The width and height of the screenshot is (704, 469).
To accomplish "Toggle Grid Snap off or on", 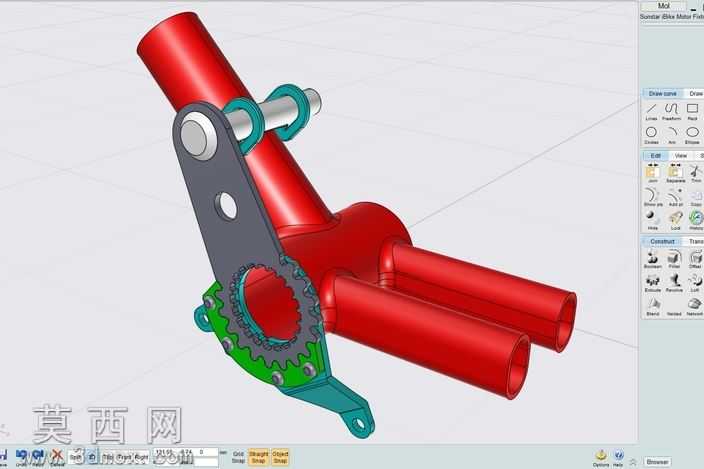I will 238,457.
